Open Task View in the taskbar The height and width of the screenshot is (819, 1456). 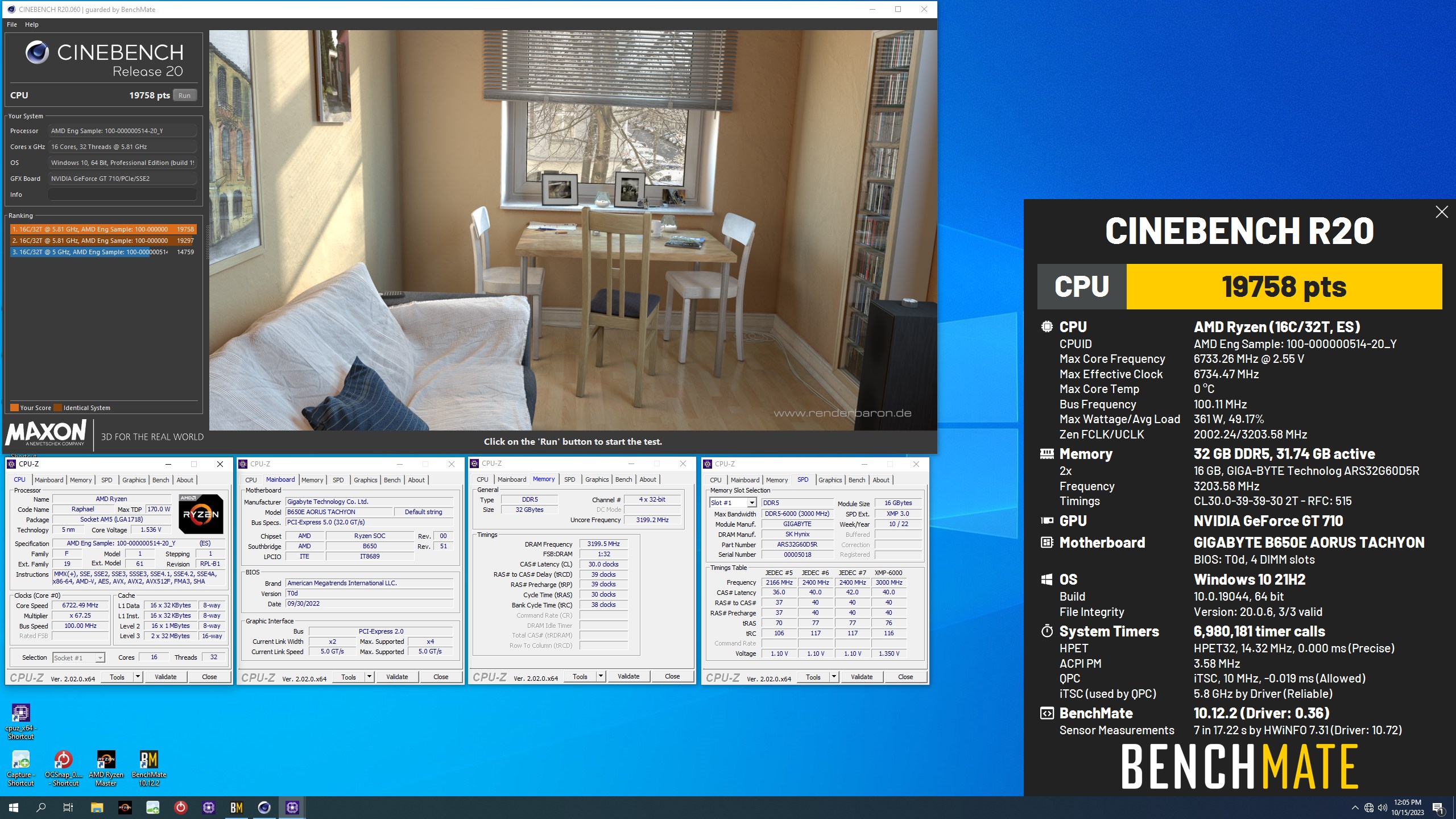[68, 808]
